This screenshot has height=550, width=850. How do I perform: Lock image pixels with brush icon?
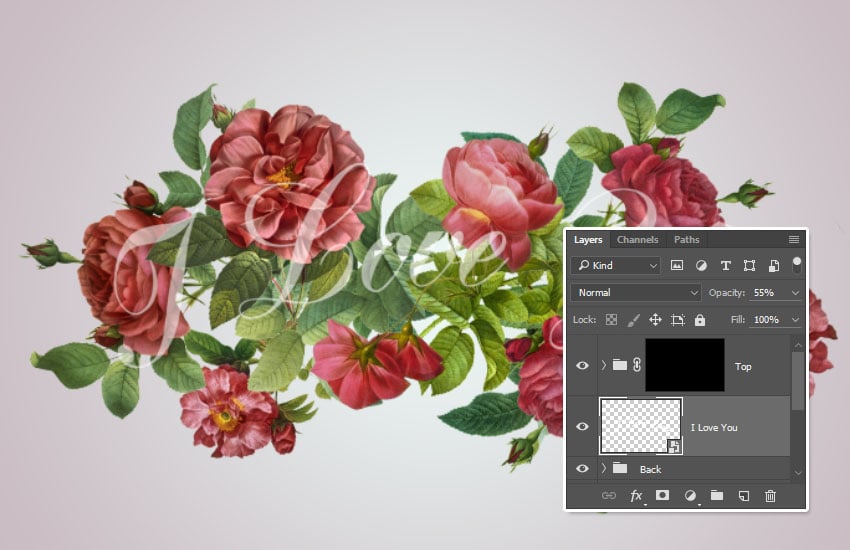633,320
